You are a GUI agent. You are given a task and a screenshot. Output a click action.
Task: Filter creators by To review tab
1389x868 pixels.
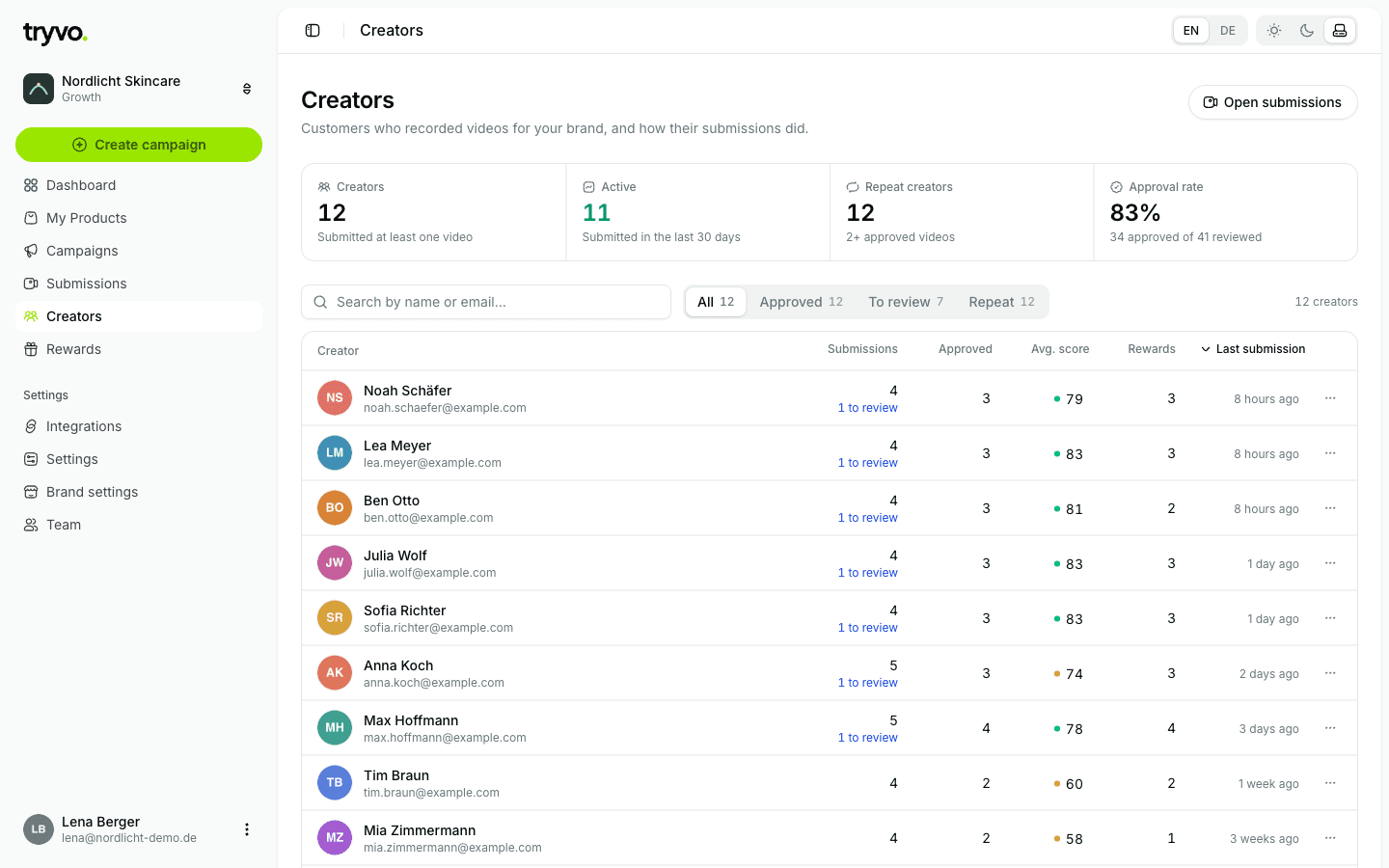tap(906, 302)
